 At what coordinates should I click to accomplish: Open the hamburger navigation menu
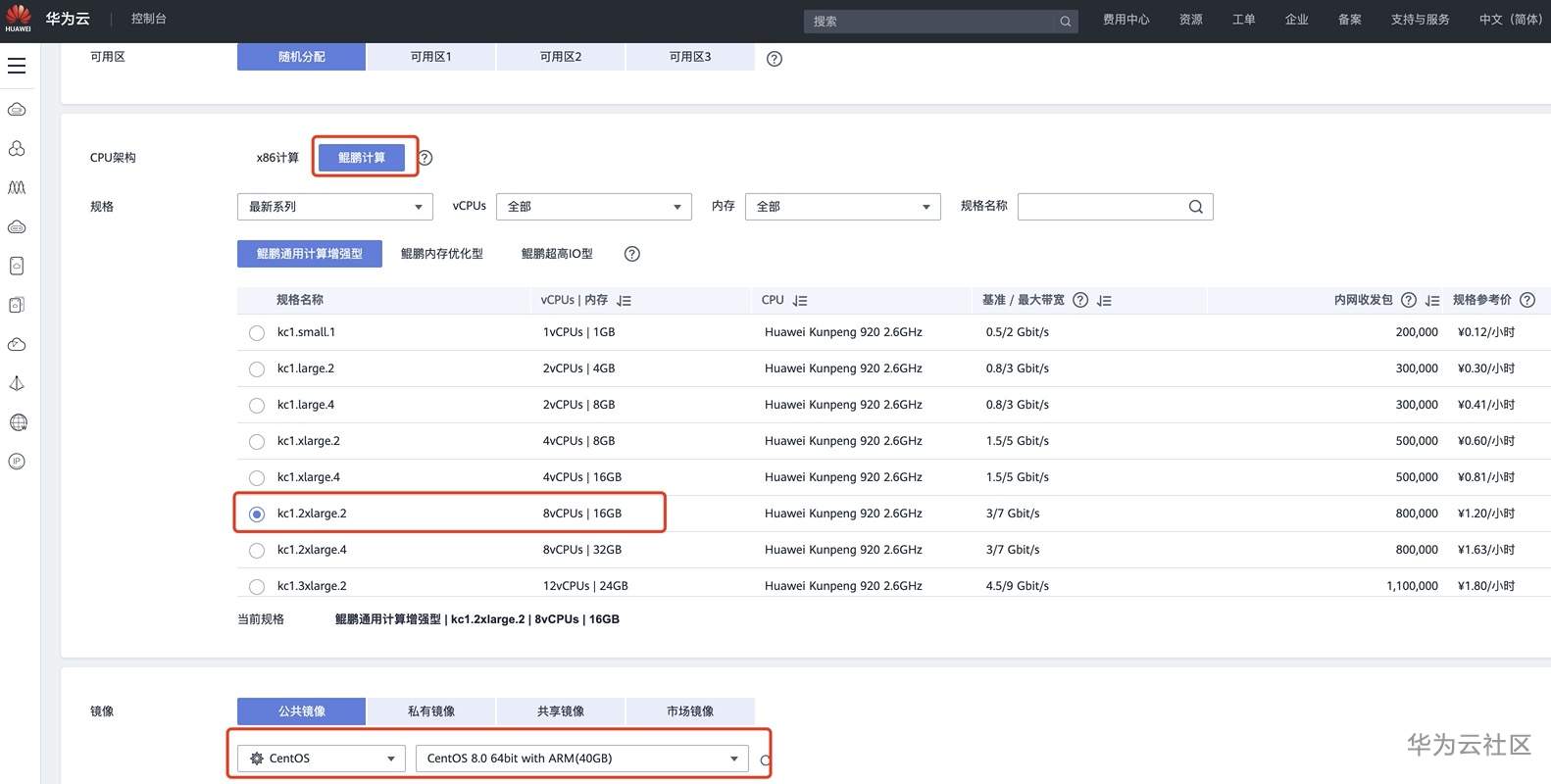tap(17, 66)
